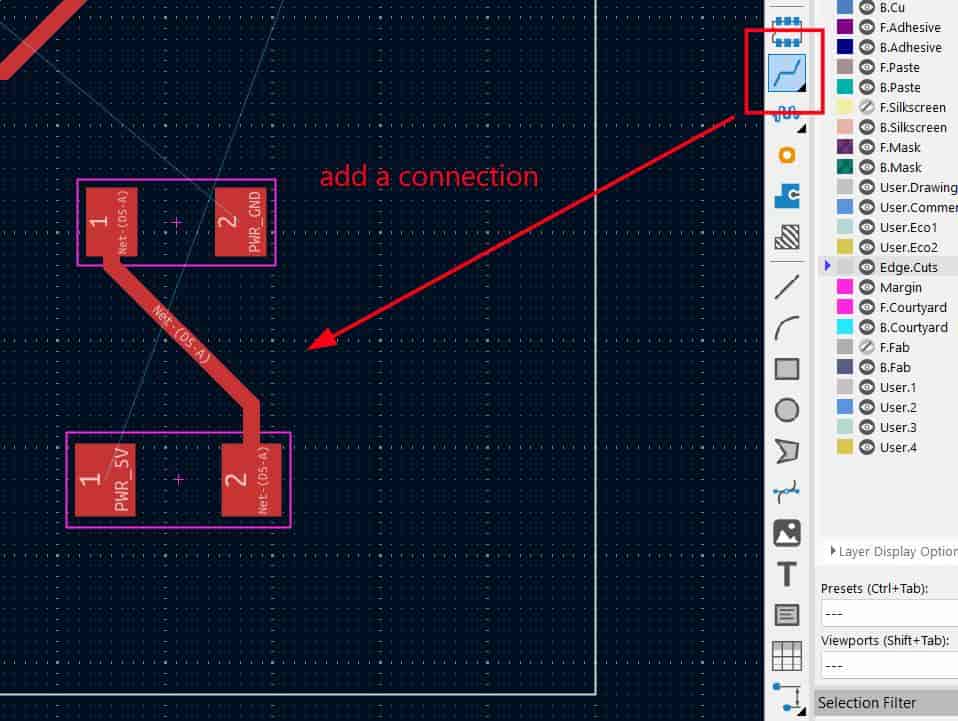Select the B.Mask layer name
Viewport: 958px width, 721px height.
click(901, 167)
